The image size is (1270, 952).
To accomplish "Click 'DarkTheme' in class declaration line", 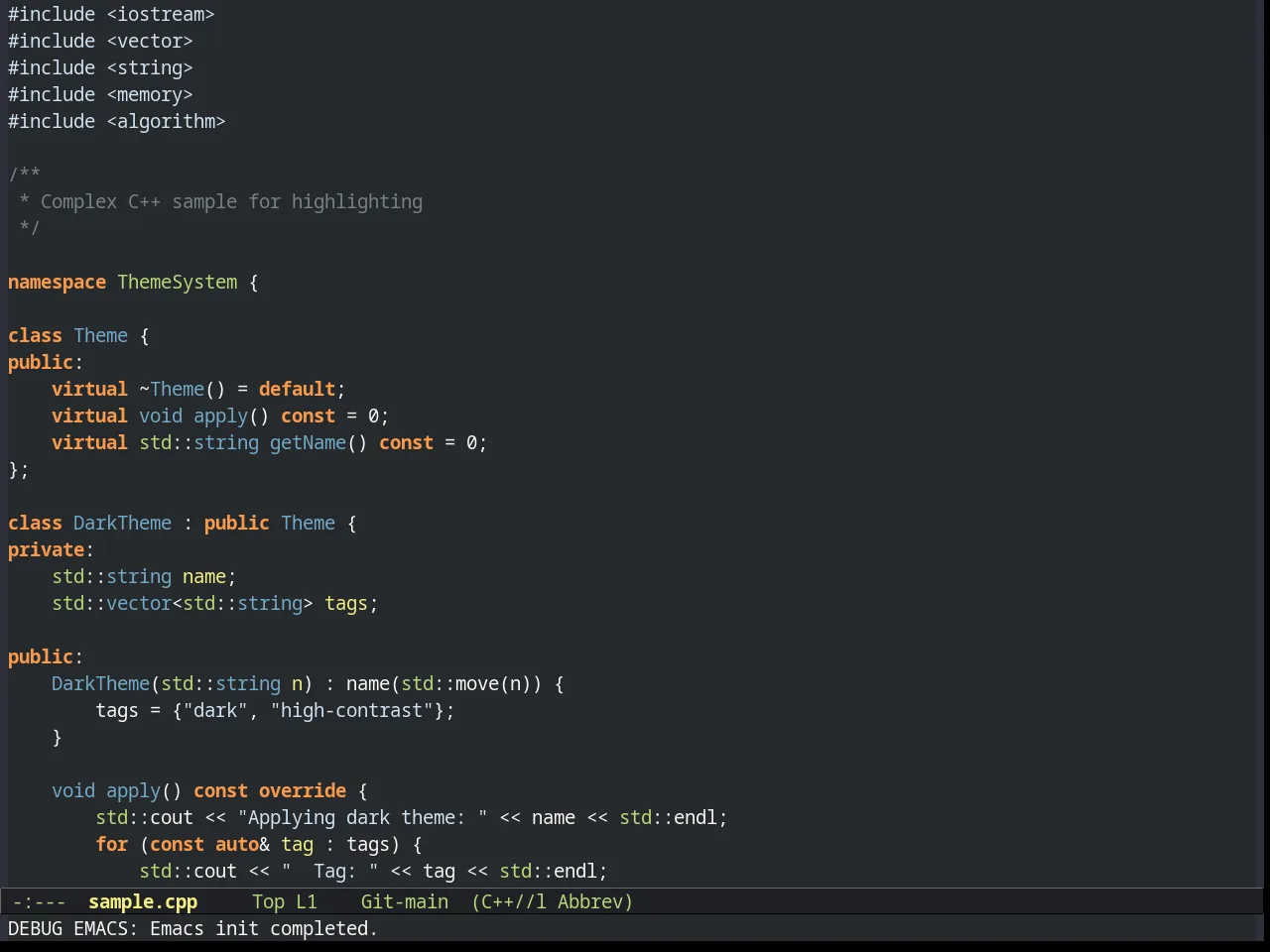I will click(122, 524).
